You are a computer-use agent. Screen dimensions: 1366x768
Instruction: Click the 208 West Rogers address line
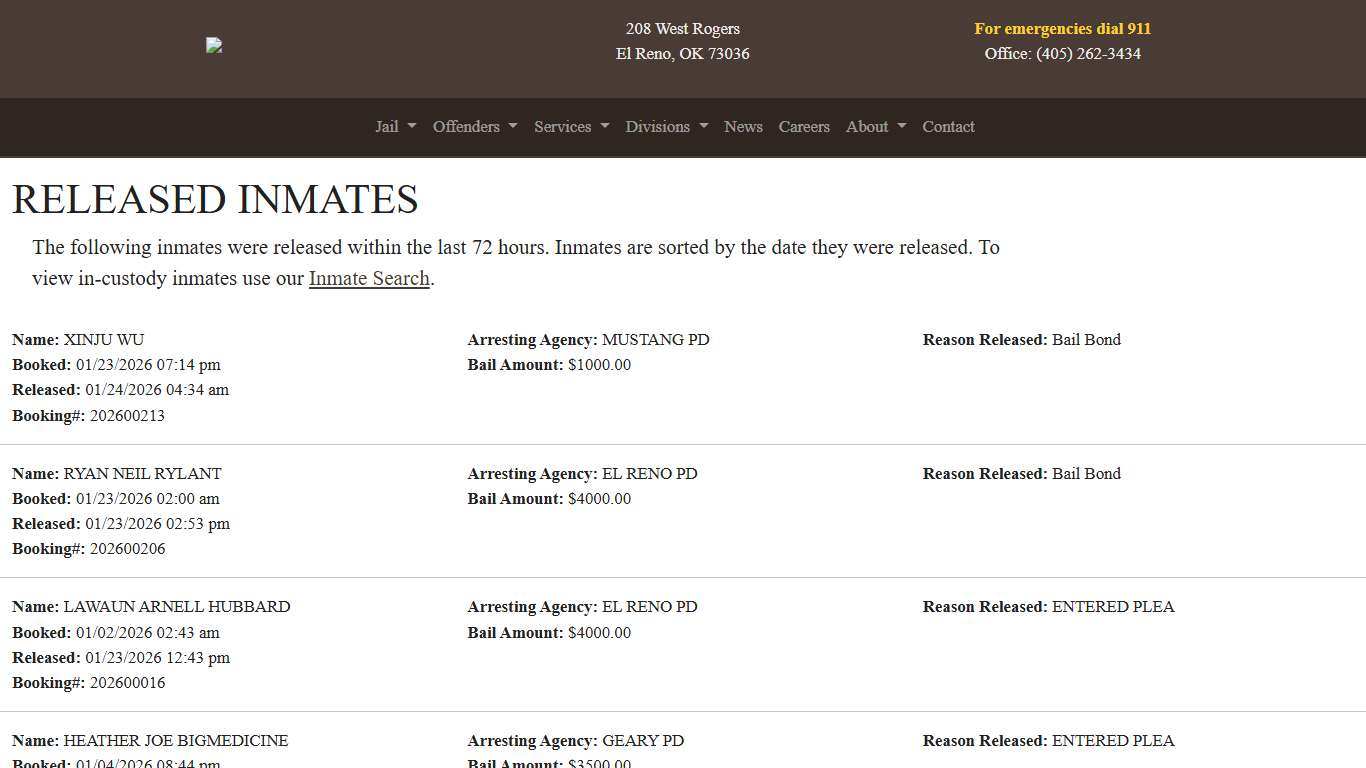(683, 29)
